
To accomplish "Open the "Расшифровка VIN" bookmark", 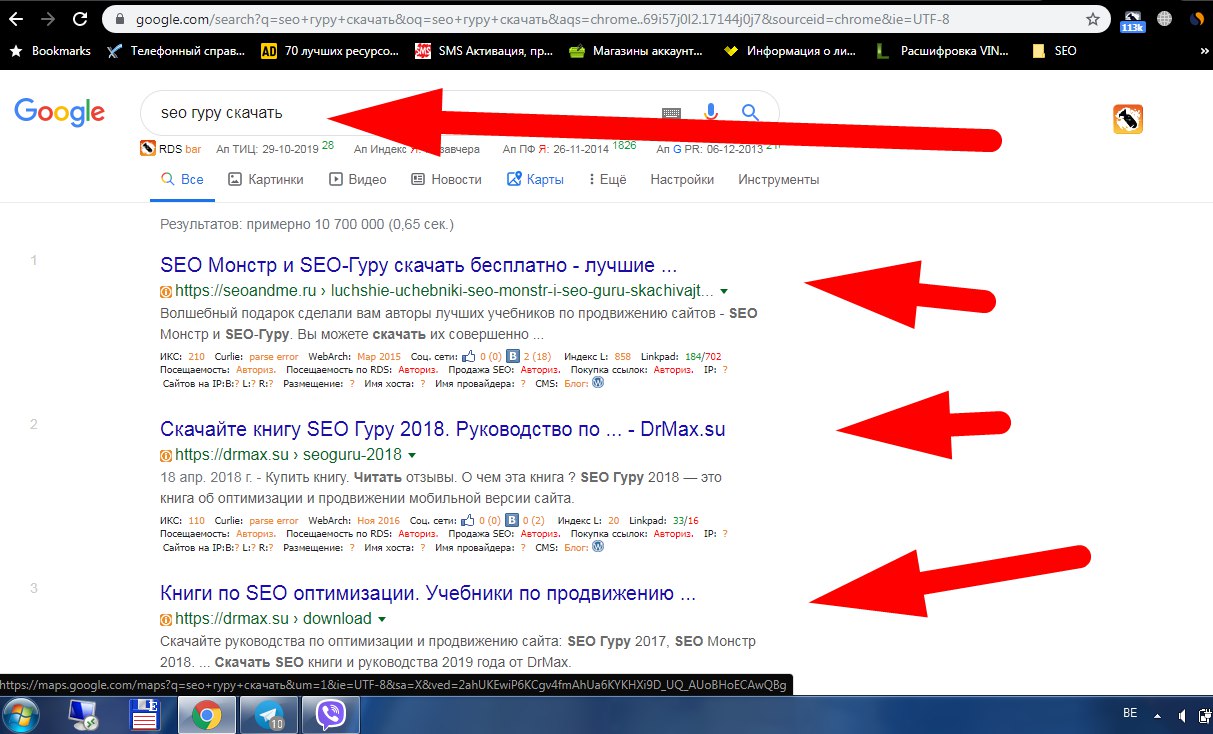I will tap(944, 50).
